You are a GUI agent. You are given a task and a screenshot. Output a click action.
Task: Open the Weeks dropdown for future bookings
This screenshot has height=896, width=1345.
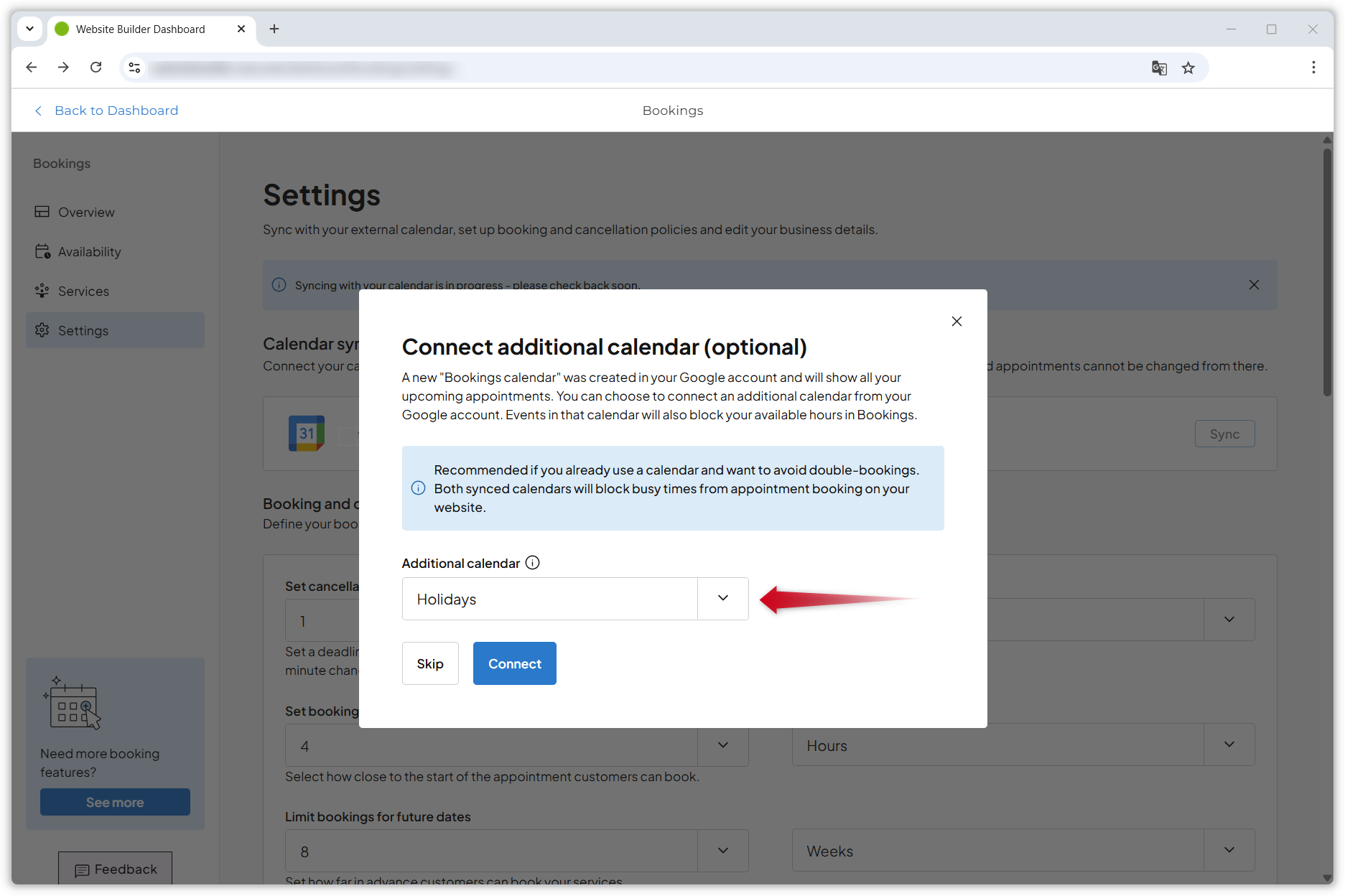[1229, 850]
